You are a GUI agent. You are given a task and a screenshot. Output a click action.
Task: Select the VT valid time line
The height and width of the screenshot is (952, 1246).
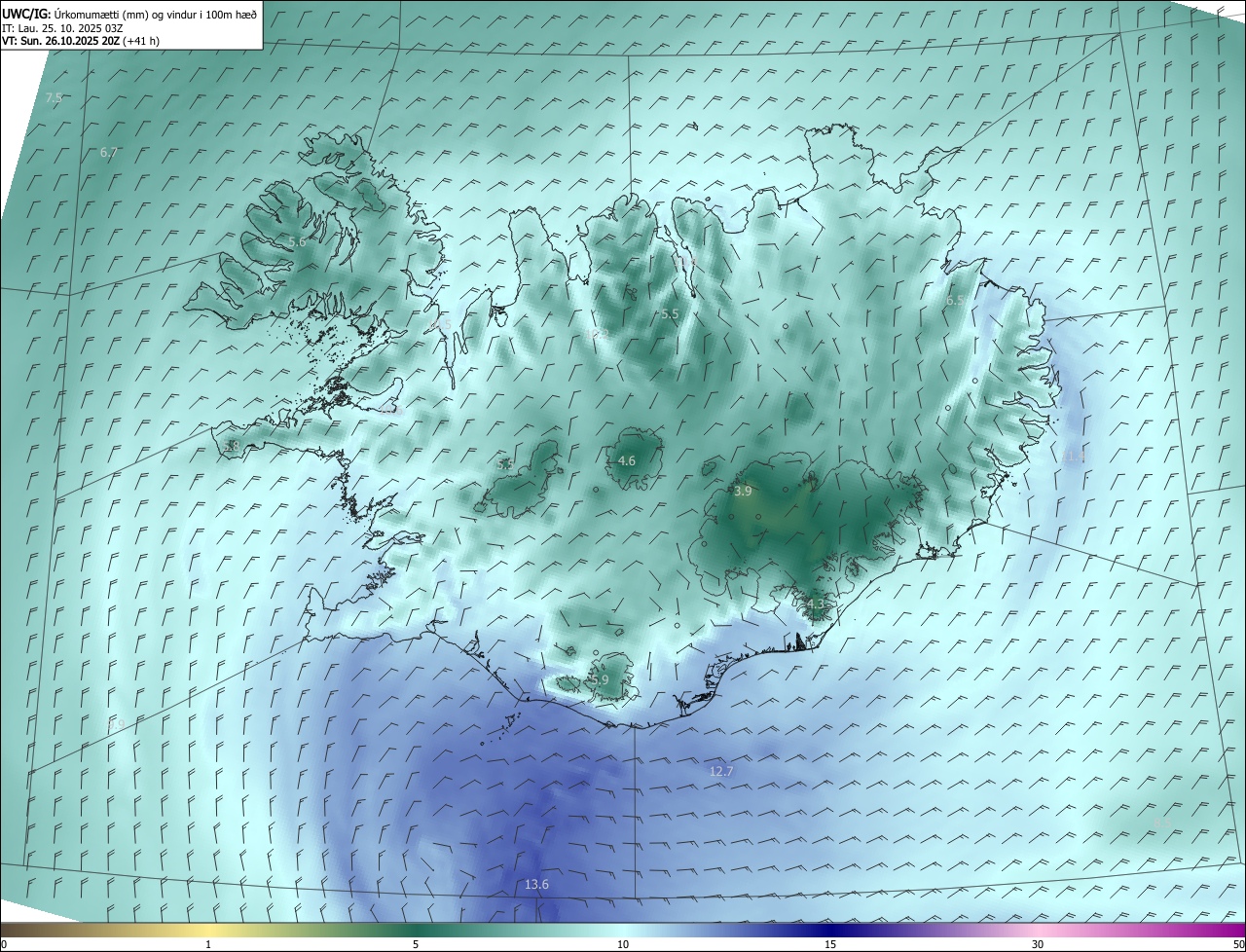click(81, 41)
